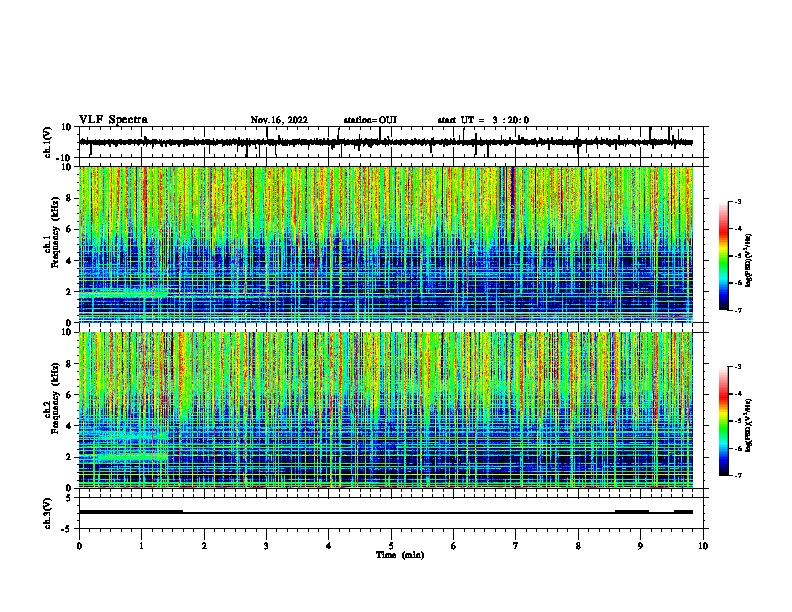Click the ch.2 emission band near 2 kHz
Screen dimensions: 792x612
click(x=124, y=457)
